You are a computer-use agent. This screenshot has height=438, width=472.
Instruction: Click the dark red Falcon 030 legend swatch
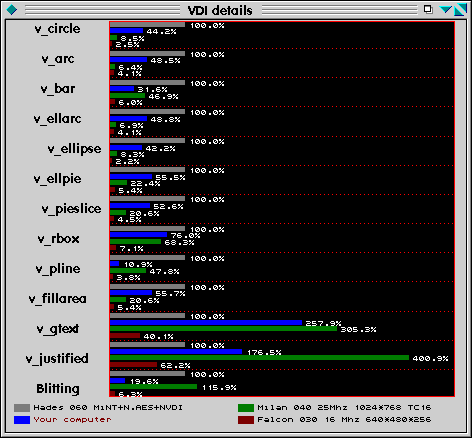click(x=246, y=420)
